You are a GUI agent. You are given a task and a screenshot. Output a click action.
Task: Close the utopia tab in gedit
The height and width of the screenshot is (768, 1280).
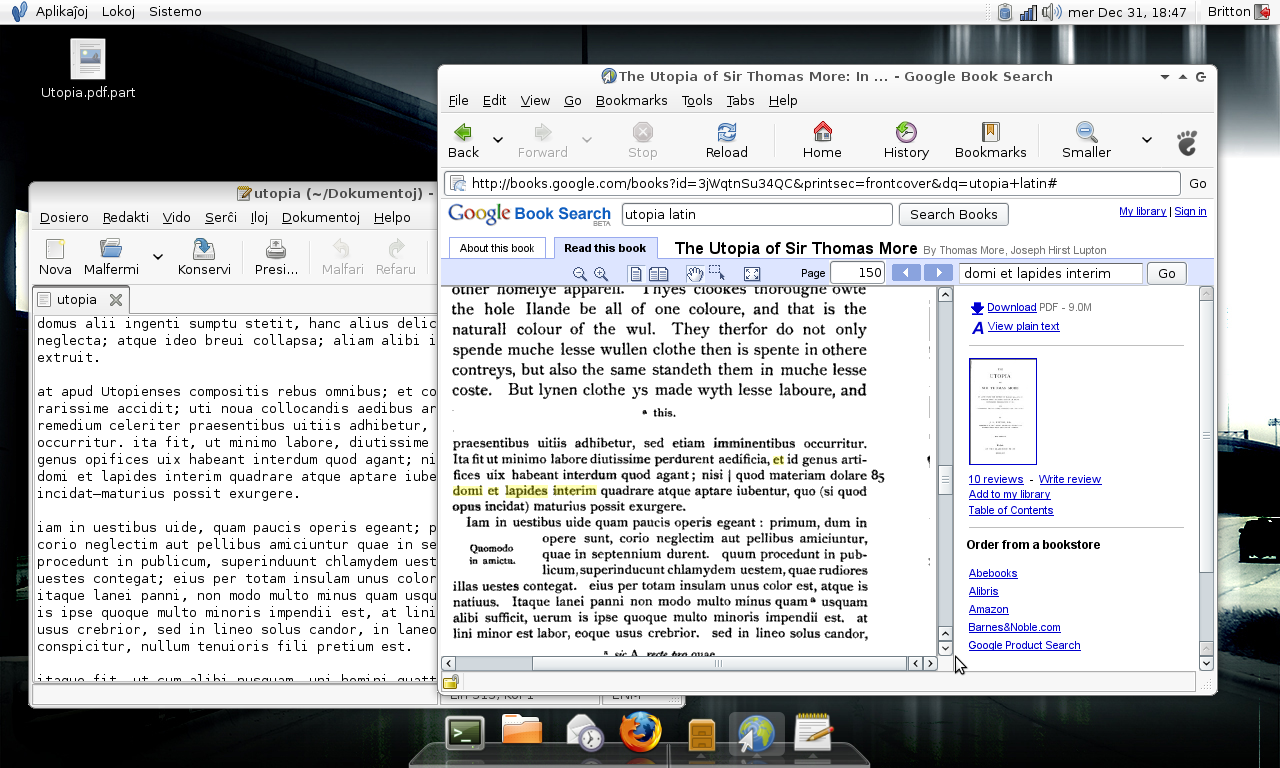115,299
